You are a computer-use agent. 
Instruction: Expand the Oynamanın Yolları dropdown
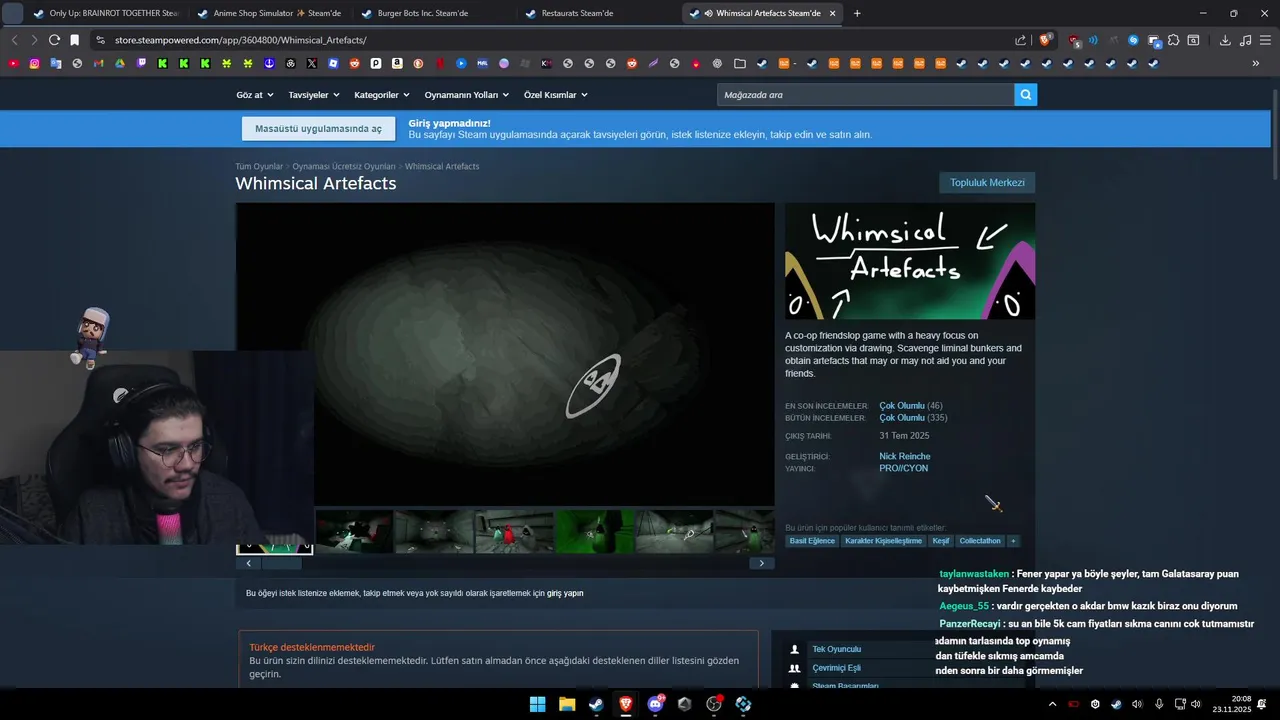[x=467, y=95]
